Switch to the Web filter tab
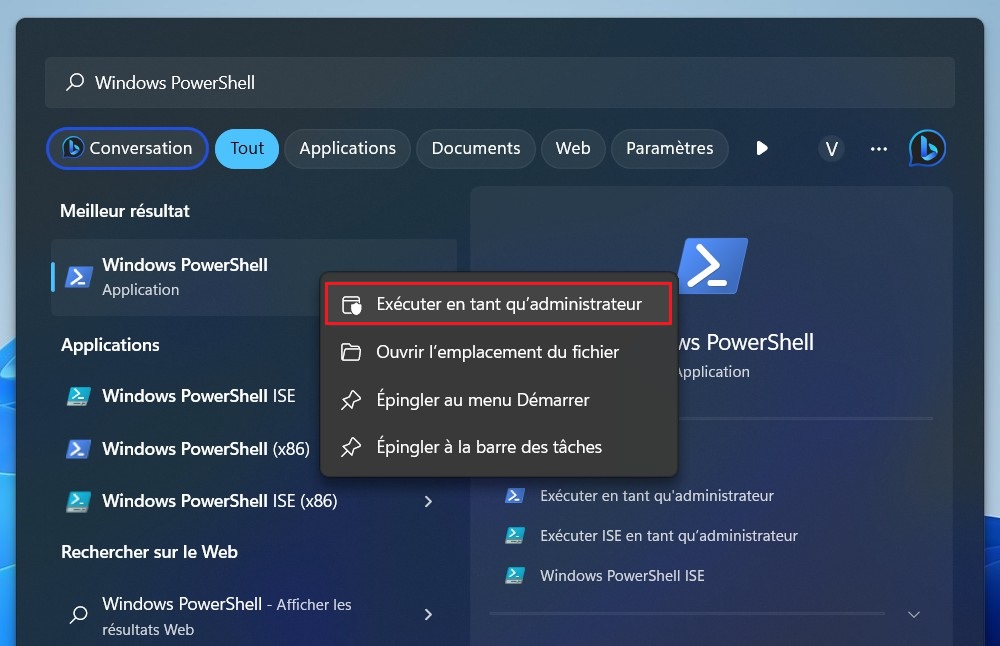1000x646 pixels. tap(573, 149)
